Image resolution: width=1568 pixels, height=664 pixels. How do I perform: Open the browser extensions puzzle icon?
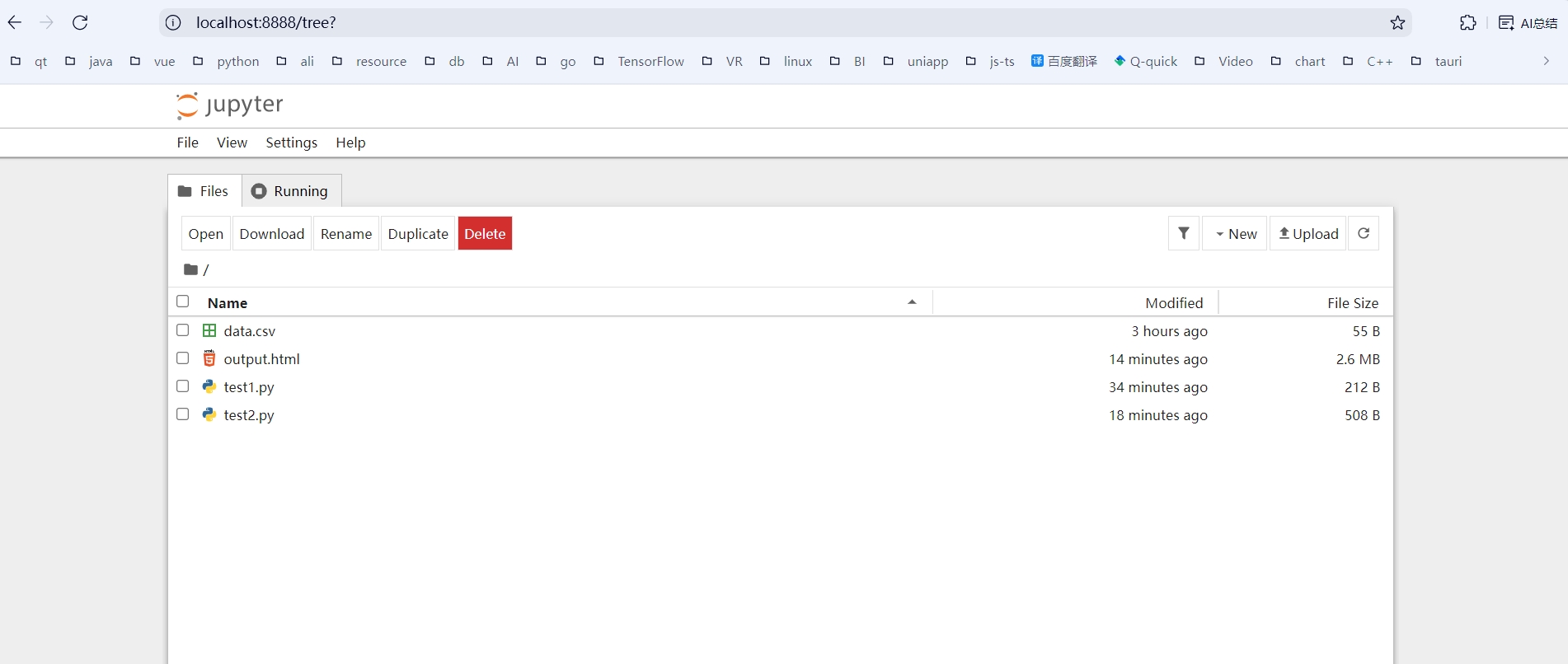pyautogui.click(x=1468, y=22)
